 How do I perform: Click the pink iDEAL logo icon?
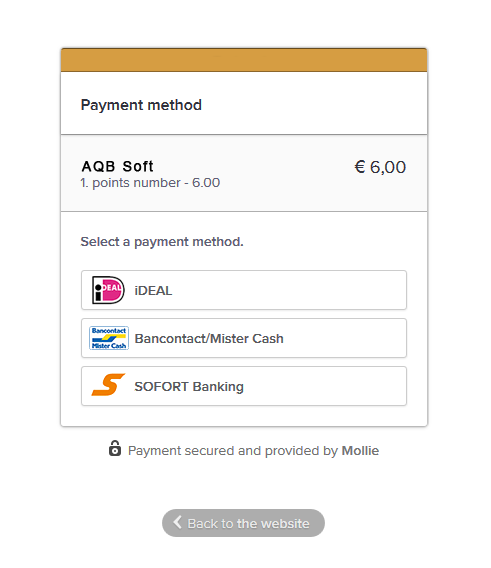click(108, 290)
